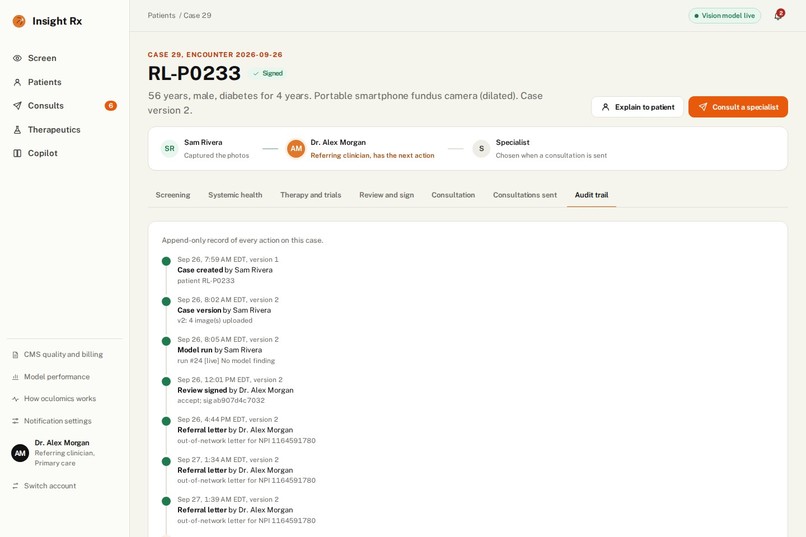Open the Therapy and trials tab
This screenshot has height=537, width=806.
click(310, 195)
